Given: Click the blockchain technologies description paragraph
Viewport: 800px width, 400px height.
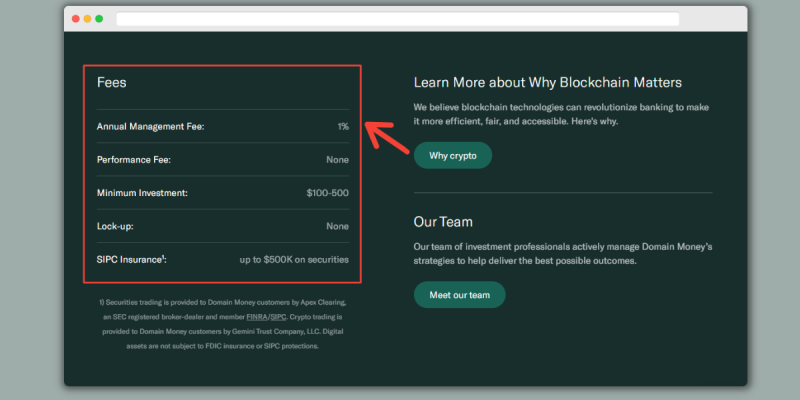Looking at the screenshot, I should (x=561, y=115).
